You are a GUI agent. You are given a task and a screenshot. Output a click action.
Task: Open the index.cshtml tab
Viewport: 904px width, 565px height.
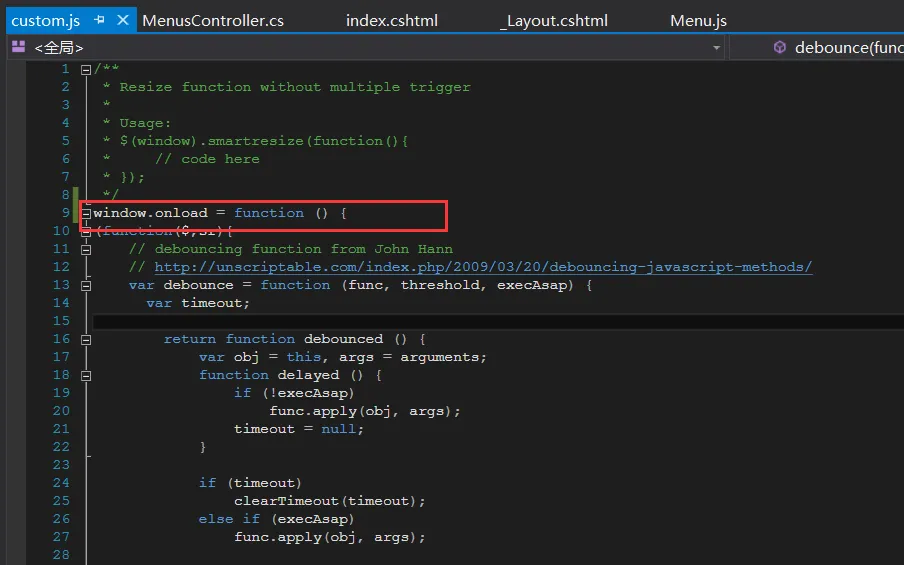coord(391,20)
